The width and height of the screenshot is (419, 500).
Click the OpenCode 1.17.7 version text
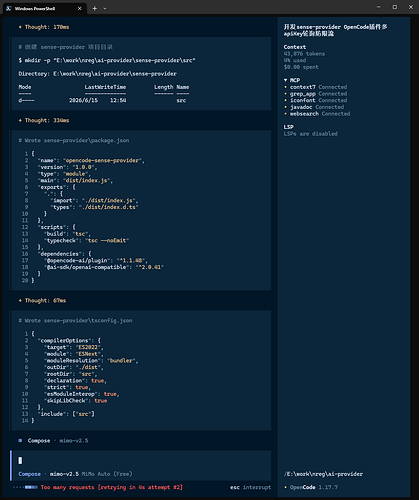pyautogui.click(x=314, y=487)
